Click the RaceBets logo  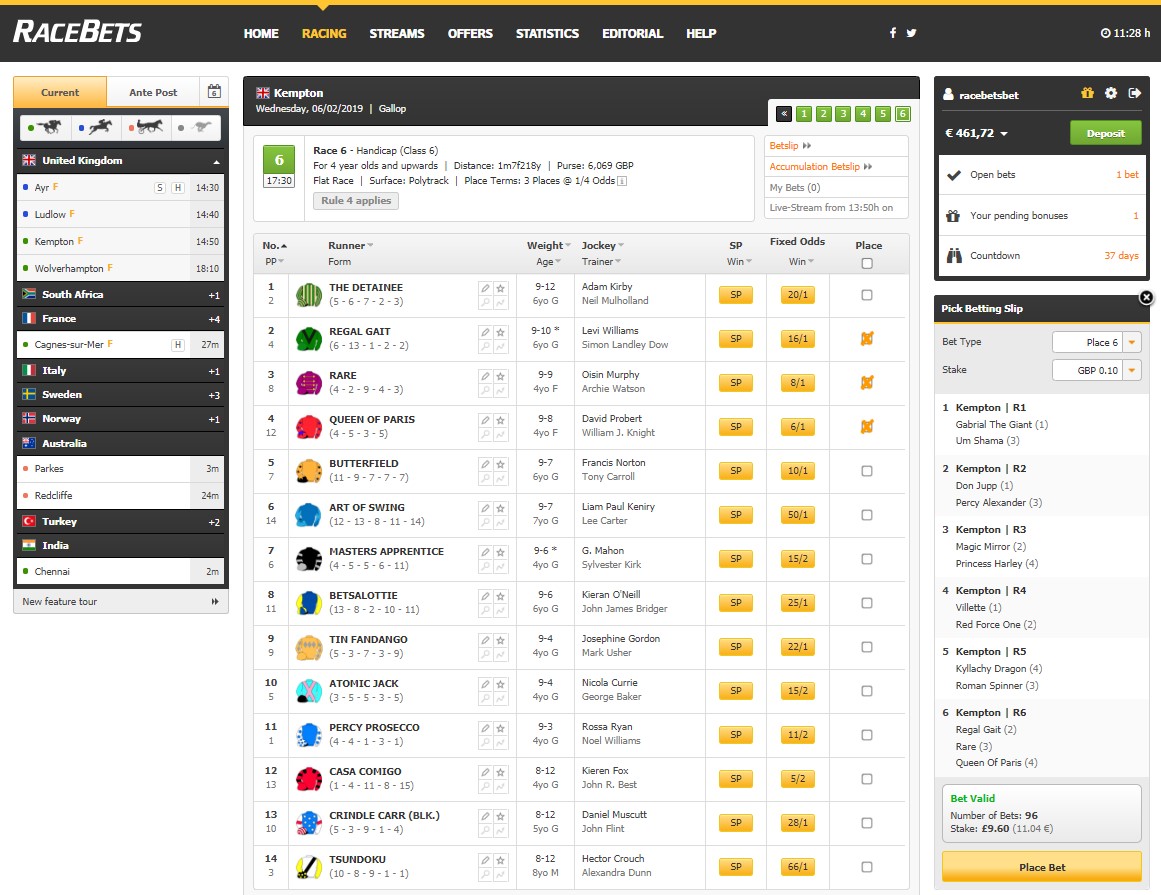pos(78,32)
